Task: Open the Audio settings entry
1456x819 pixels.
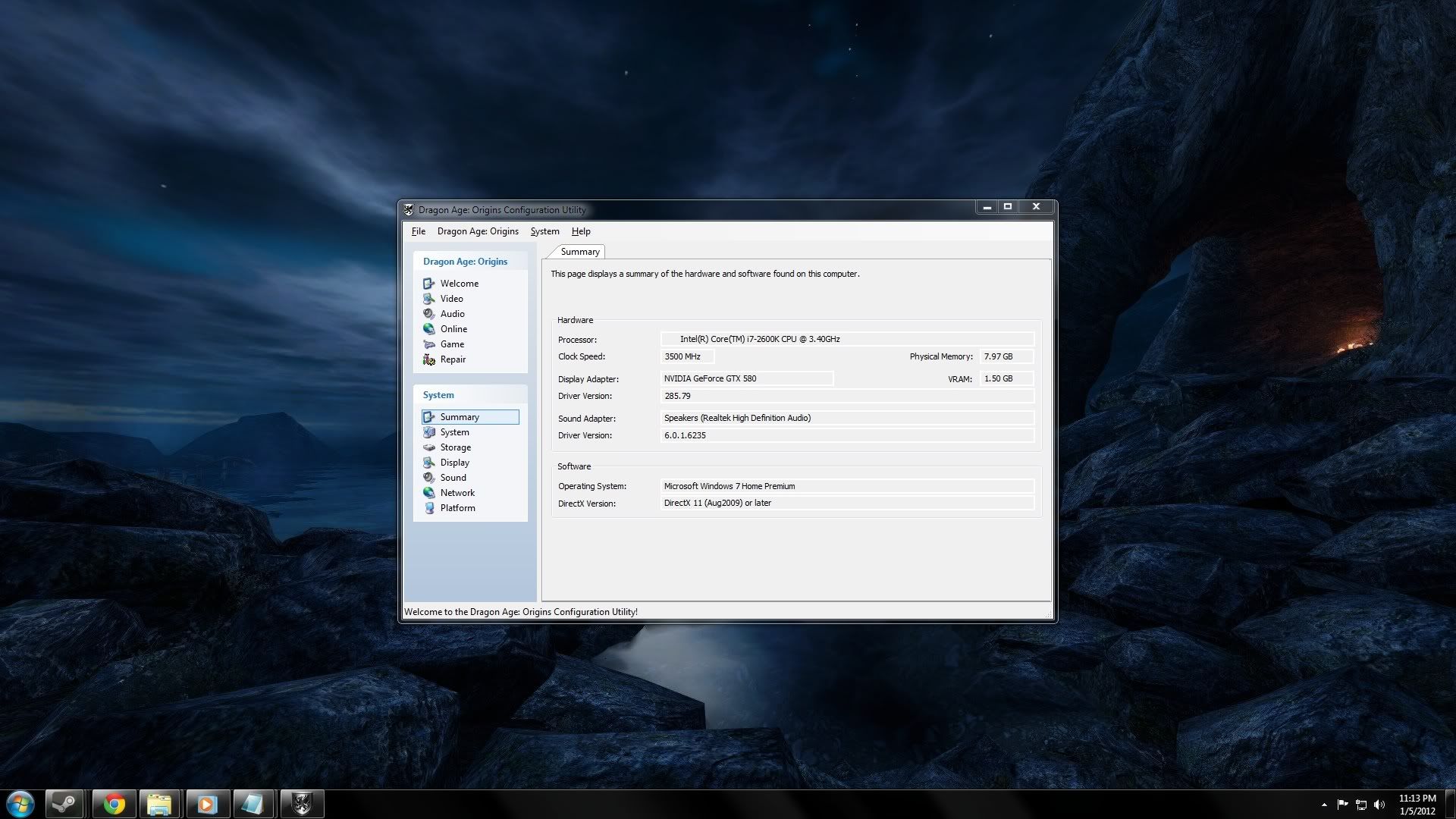Action: click(x=452, y=314)
